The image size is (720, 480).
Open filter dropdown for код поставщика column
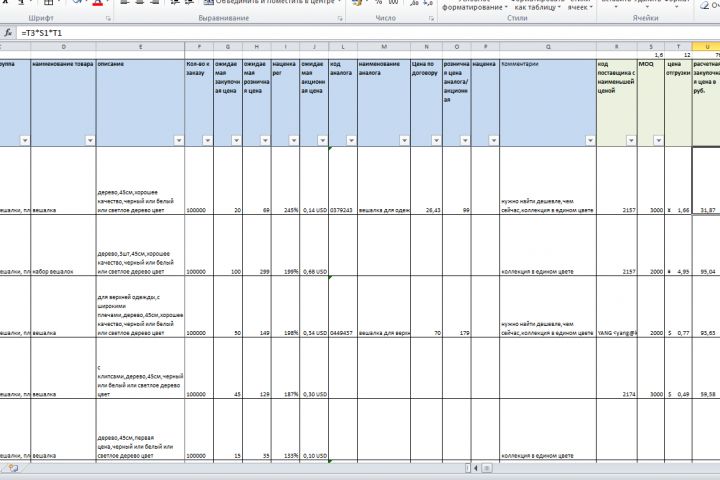coord(631,141)
